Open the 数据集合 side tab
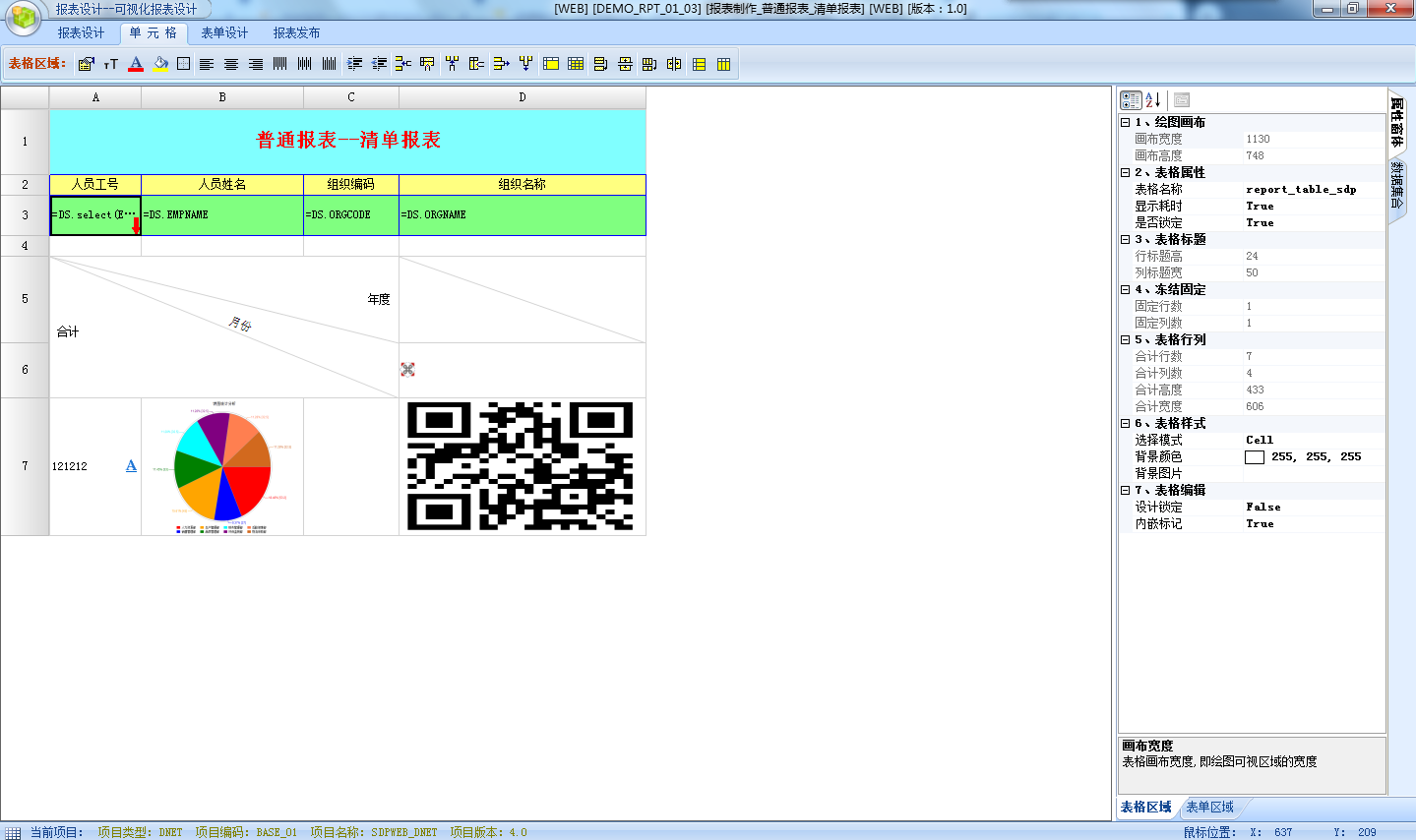This screenshot has width=1416, height=840. click(x=1396, y=185)
